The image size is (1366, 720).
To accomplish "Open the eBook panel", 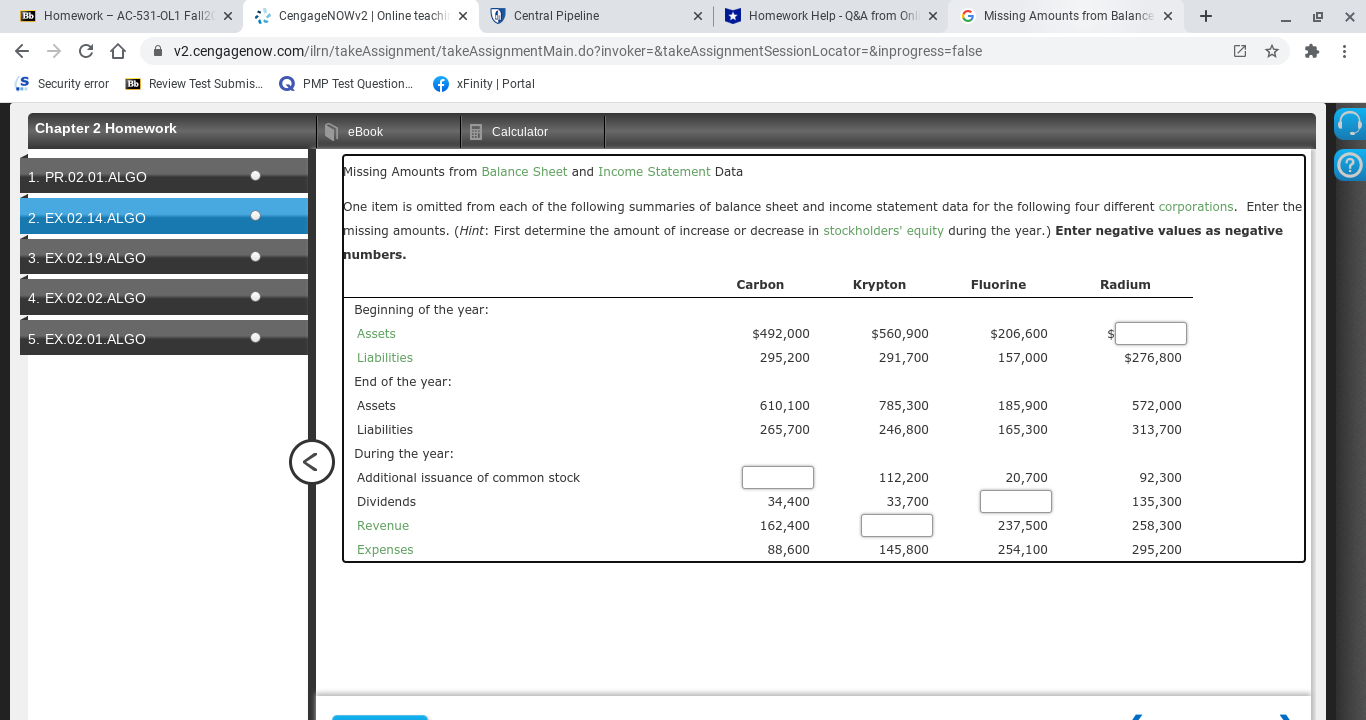I will pos(364,131).
